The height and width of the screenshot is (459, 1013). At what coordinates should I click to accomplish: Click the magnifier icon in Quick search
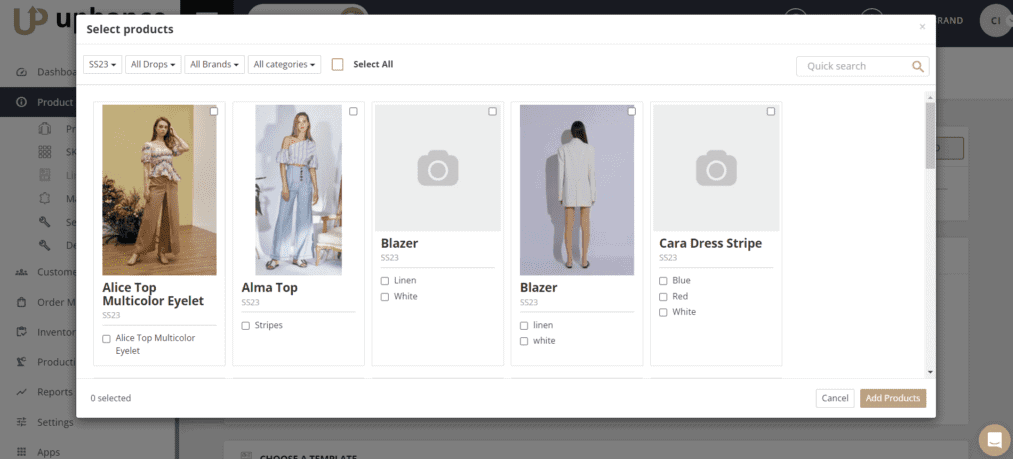tap(918, 67)
